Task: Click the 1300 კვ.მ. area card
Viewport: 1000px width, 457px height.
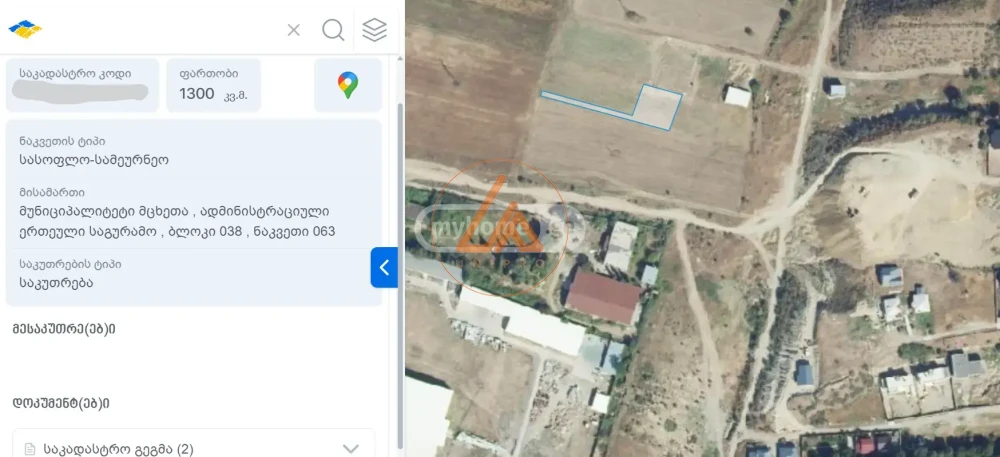Action: click(x=214, y=85)
